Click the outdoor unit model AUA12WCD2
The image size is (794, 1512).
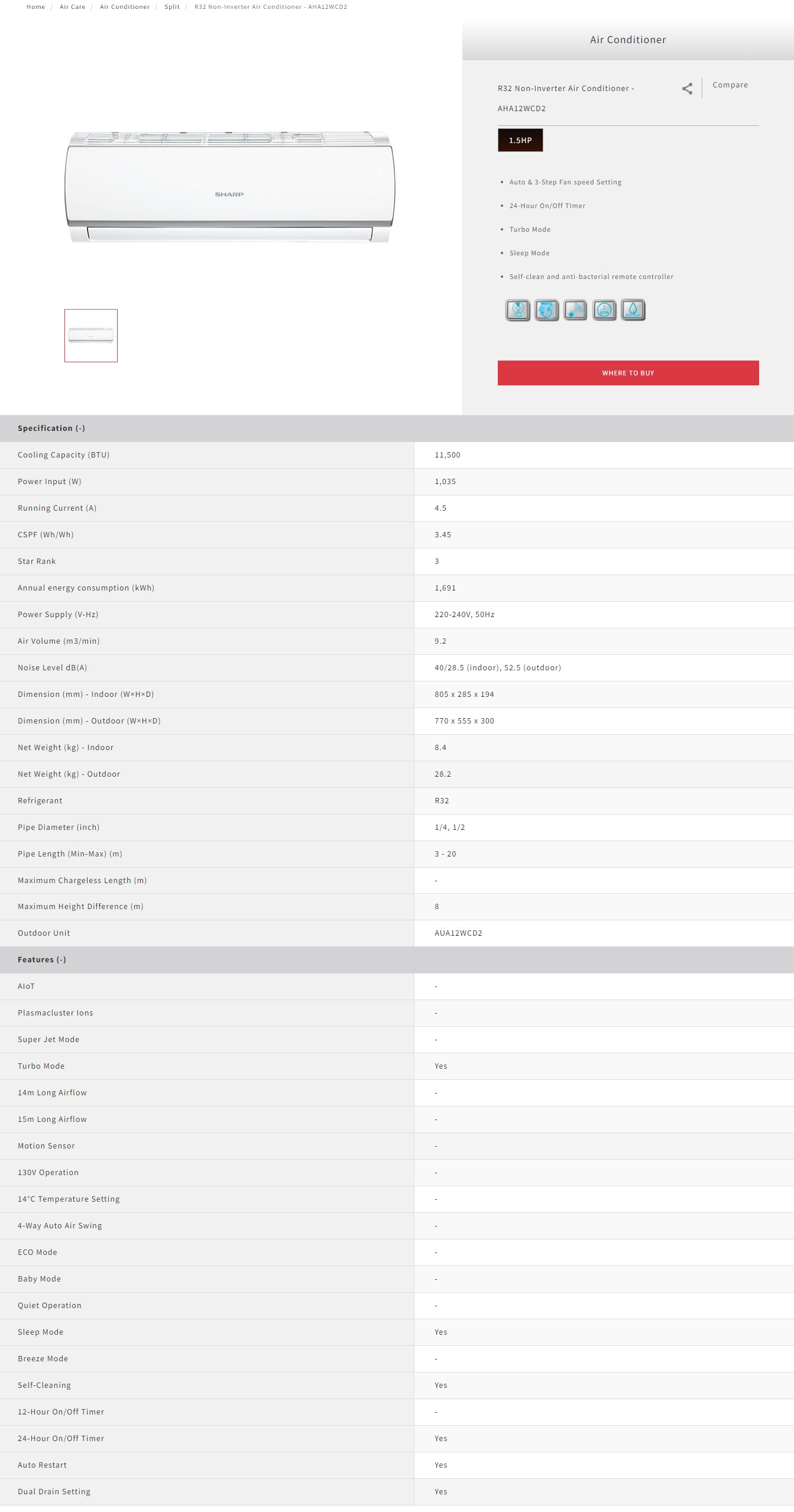pos(458,933)
